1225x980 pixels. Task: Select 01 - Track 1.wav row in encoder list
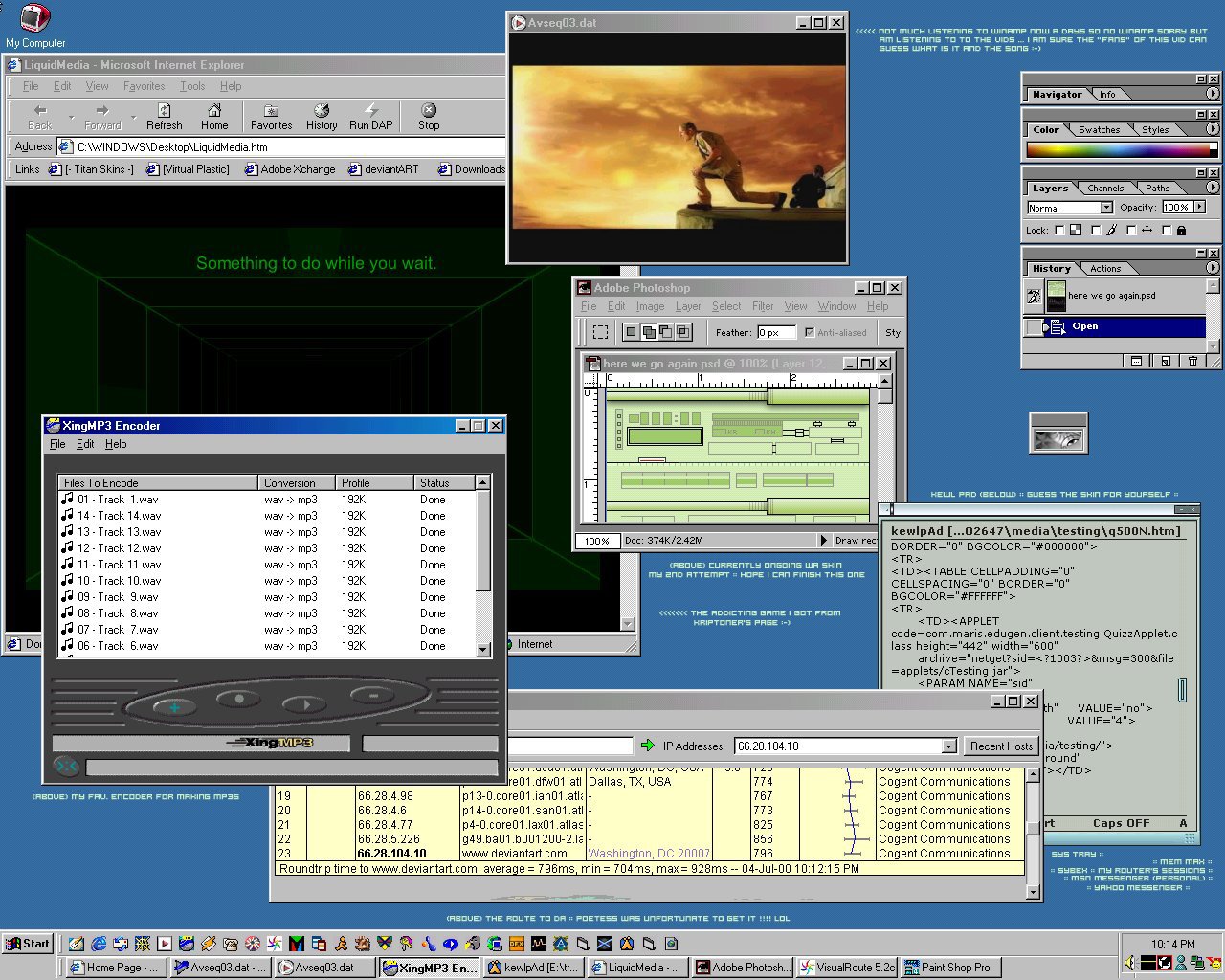tap(266, 500)
